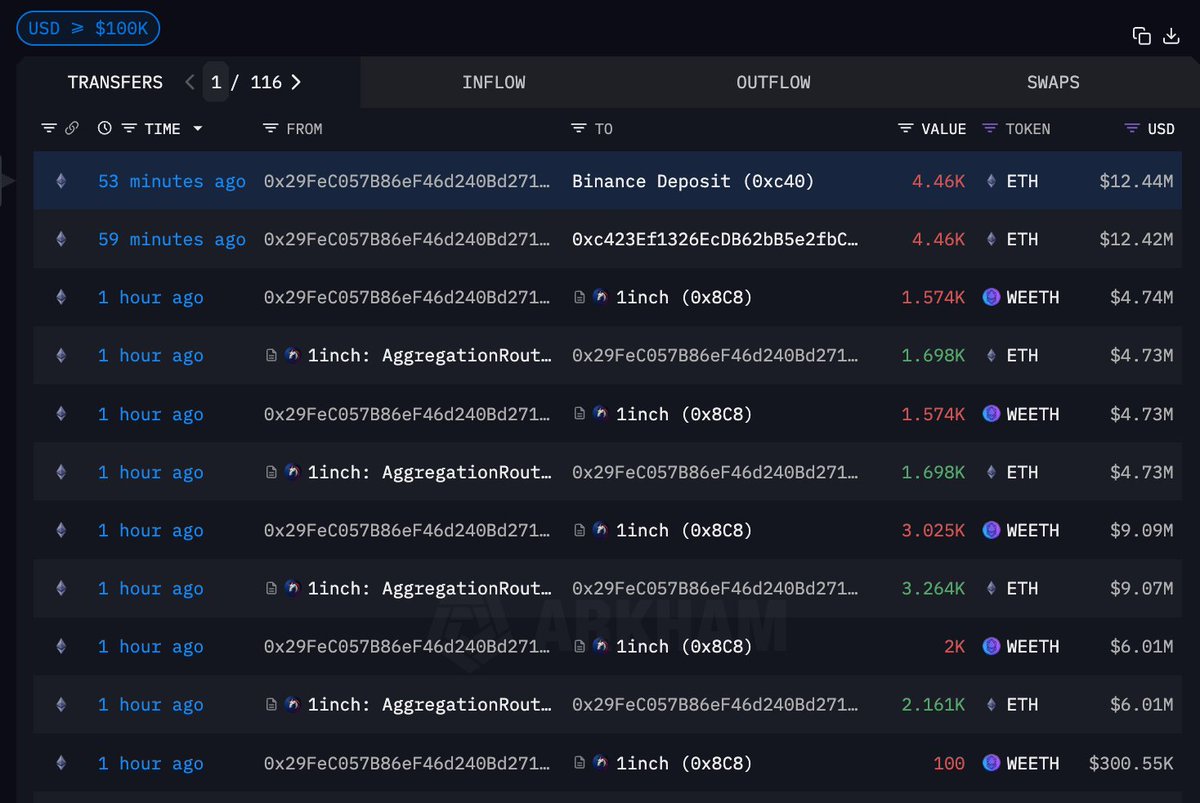This screenshot has width=1200, height=803.
Task: Click the 2.161K ETH value
Action: tap(934, 705)
